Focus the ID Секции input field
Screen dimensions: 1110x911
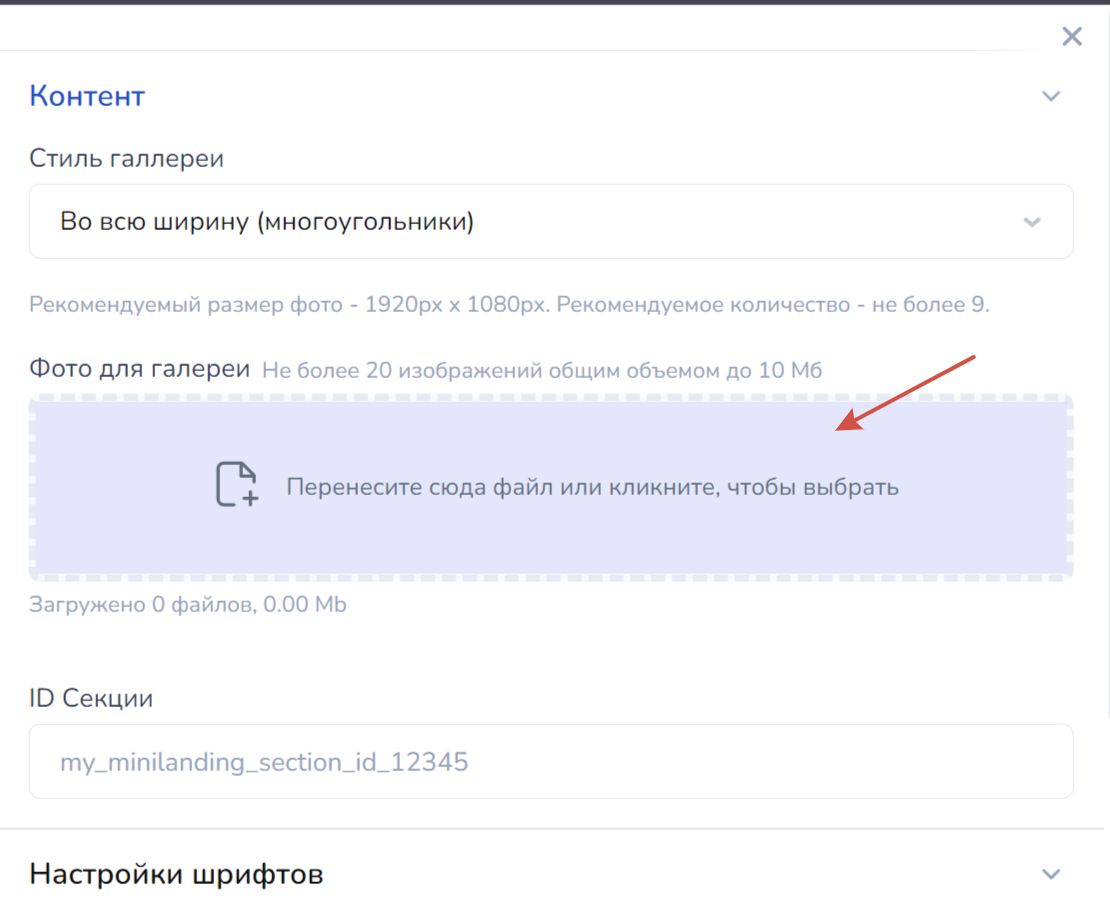pos(550,762)
